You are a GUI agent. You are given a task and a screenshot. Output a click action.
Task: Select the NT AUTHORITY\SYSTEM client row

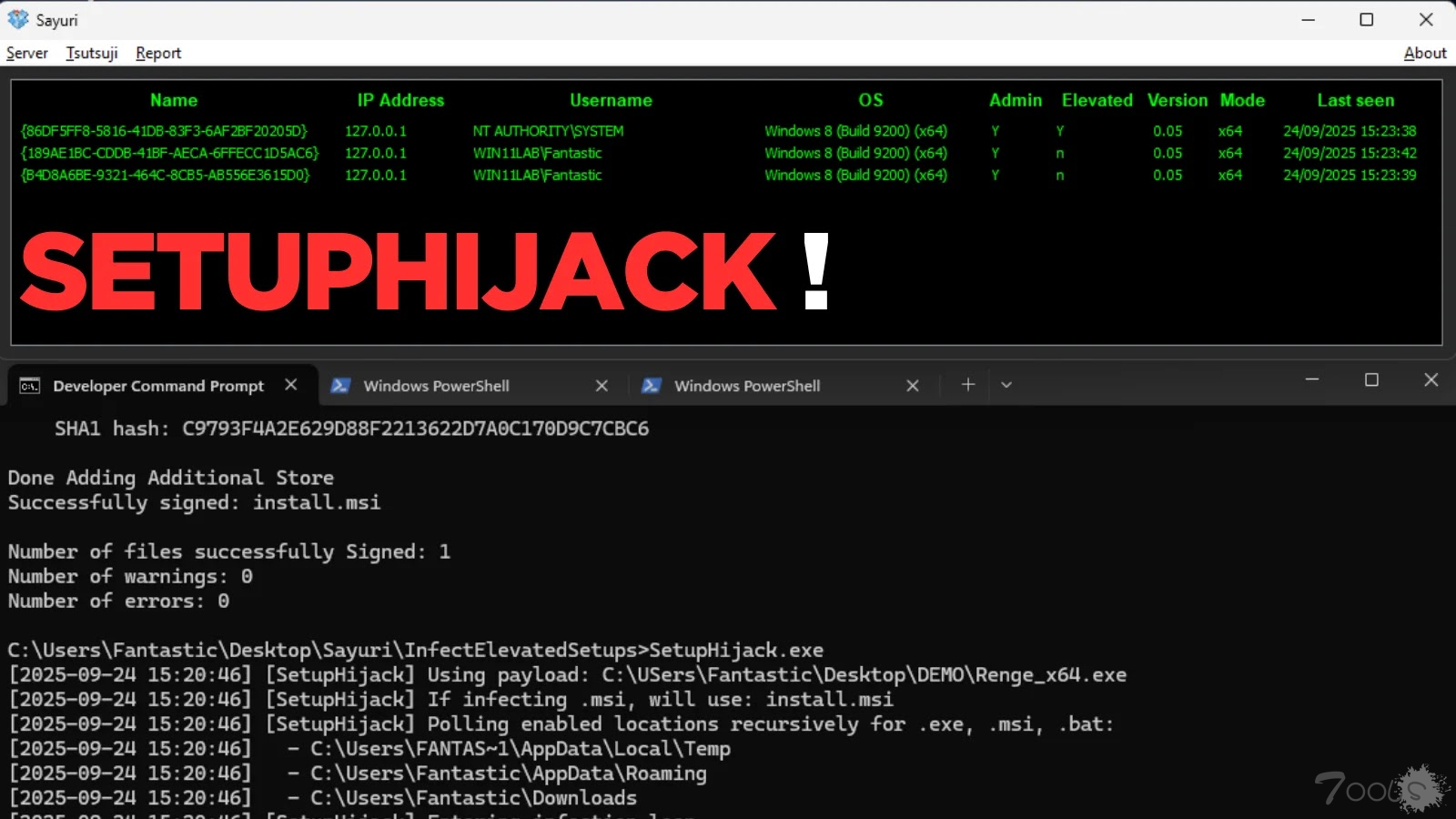tap(548, 131)
